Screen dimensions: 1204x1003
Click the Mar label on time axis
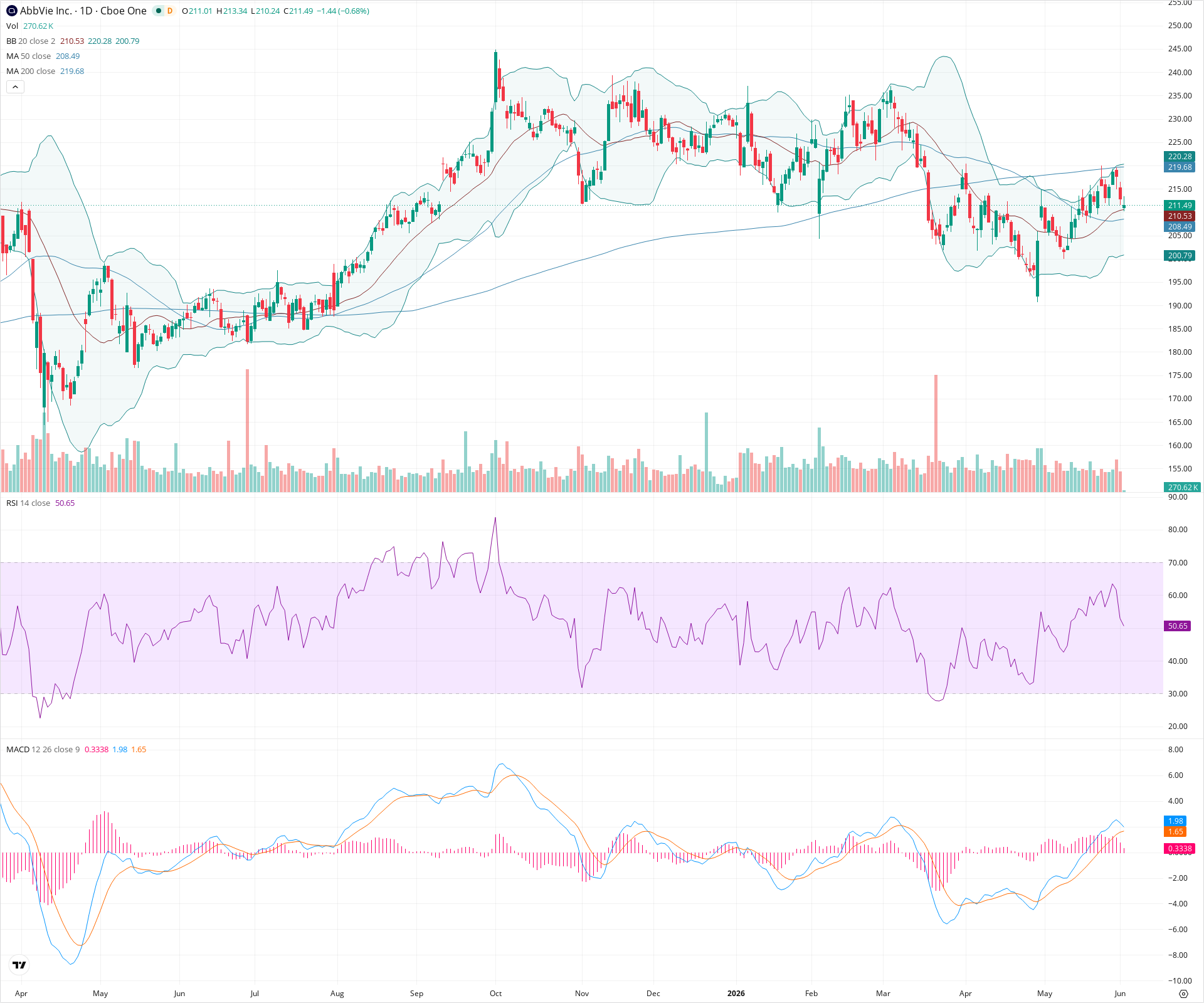tap(883, 993)
